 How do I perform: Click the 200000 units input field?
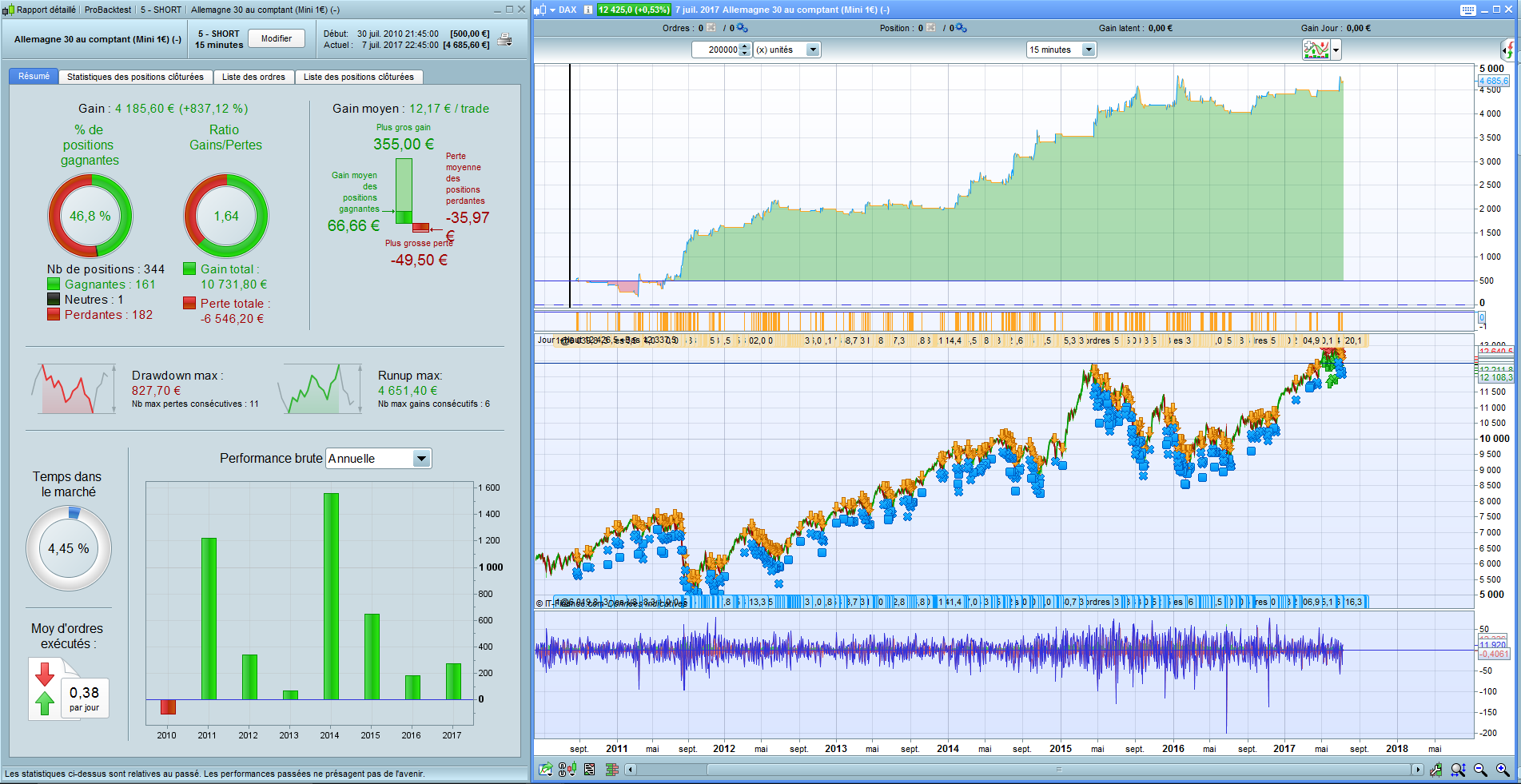pos(716,50)
